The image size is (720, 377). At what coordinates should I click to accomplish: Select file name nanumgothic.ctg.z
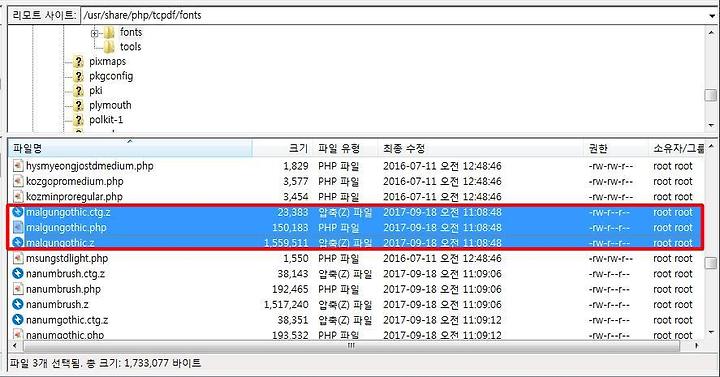67,320
